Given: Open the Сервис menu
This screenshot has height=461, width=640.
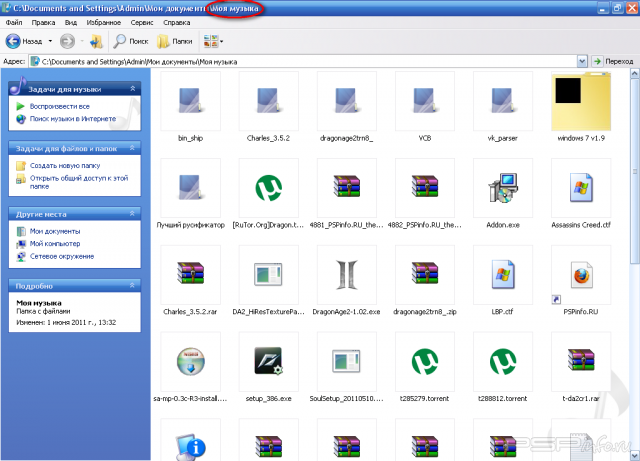Looking at the screenshot, I should (x=142, y=21).
